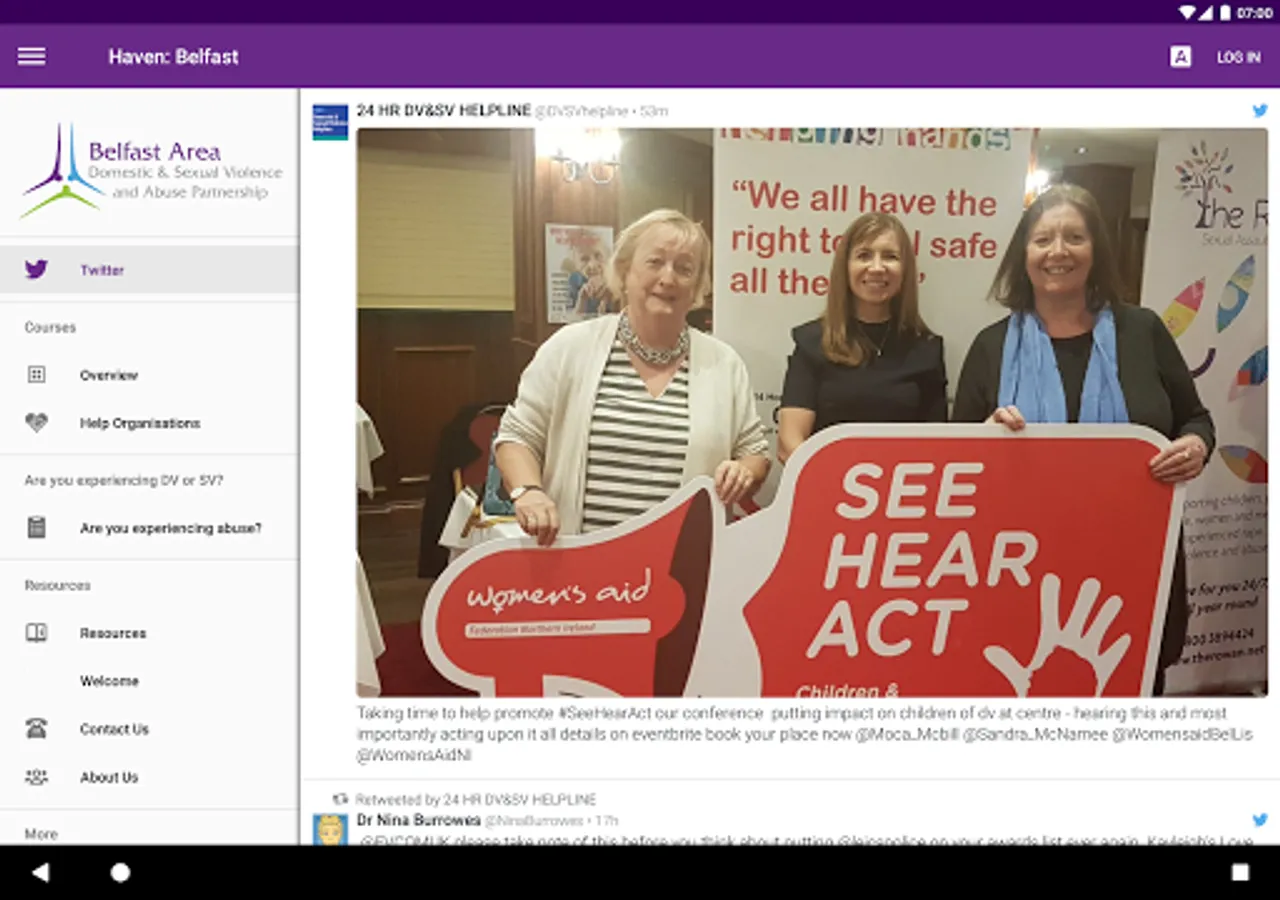1280x900 pixels.
Task: Tap the language/translate A icon
Action: [1180, 57]
